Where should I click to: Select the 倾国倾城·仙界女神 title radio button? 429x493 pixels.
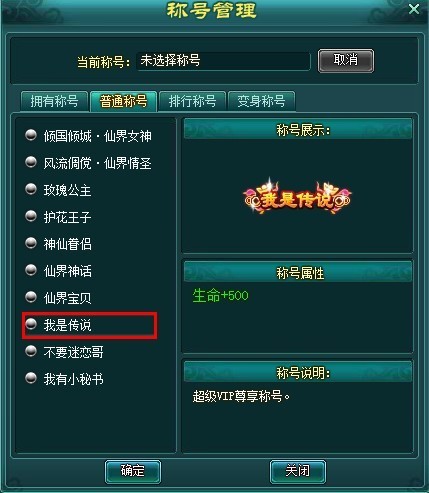[31, 135]
